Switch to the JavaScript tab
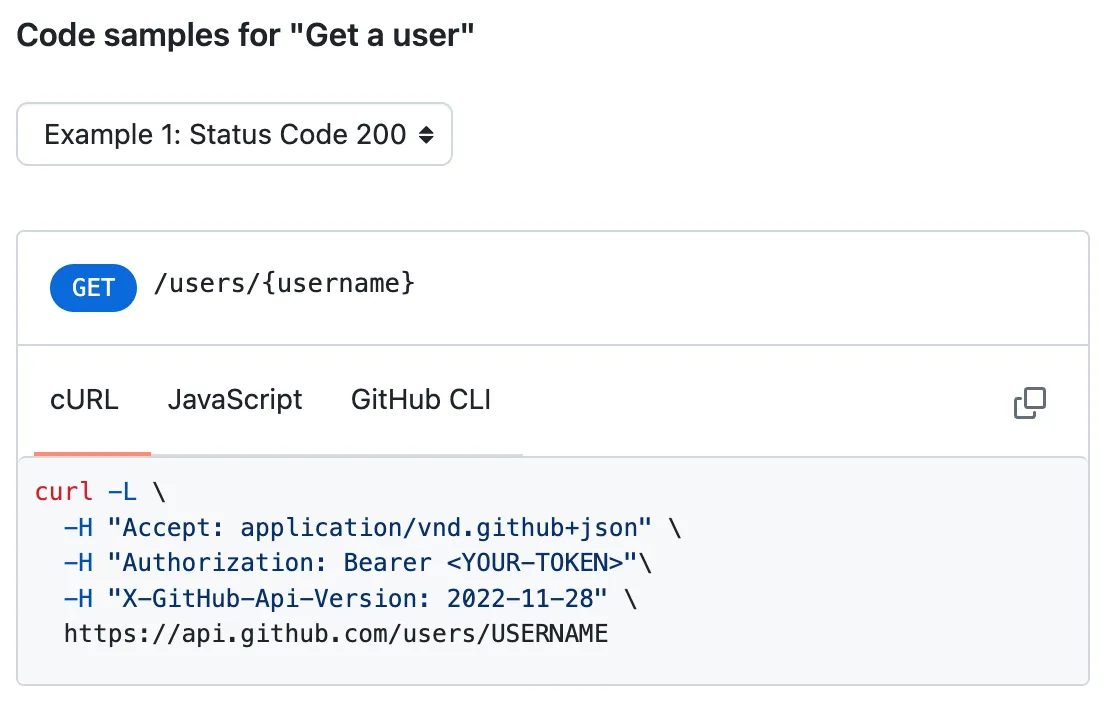 (x=235, y=399)
